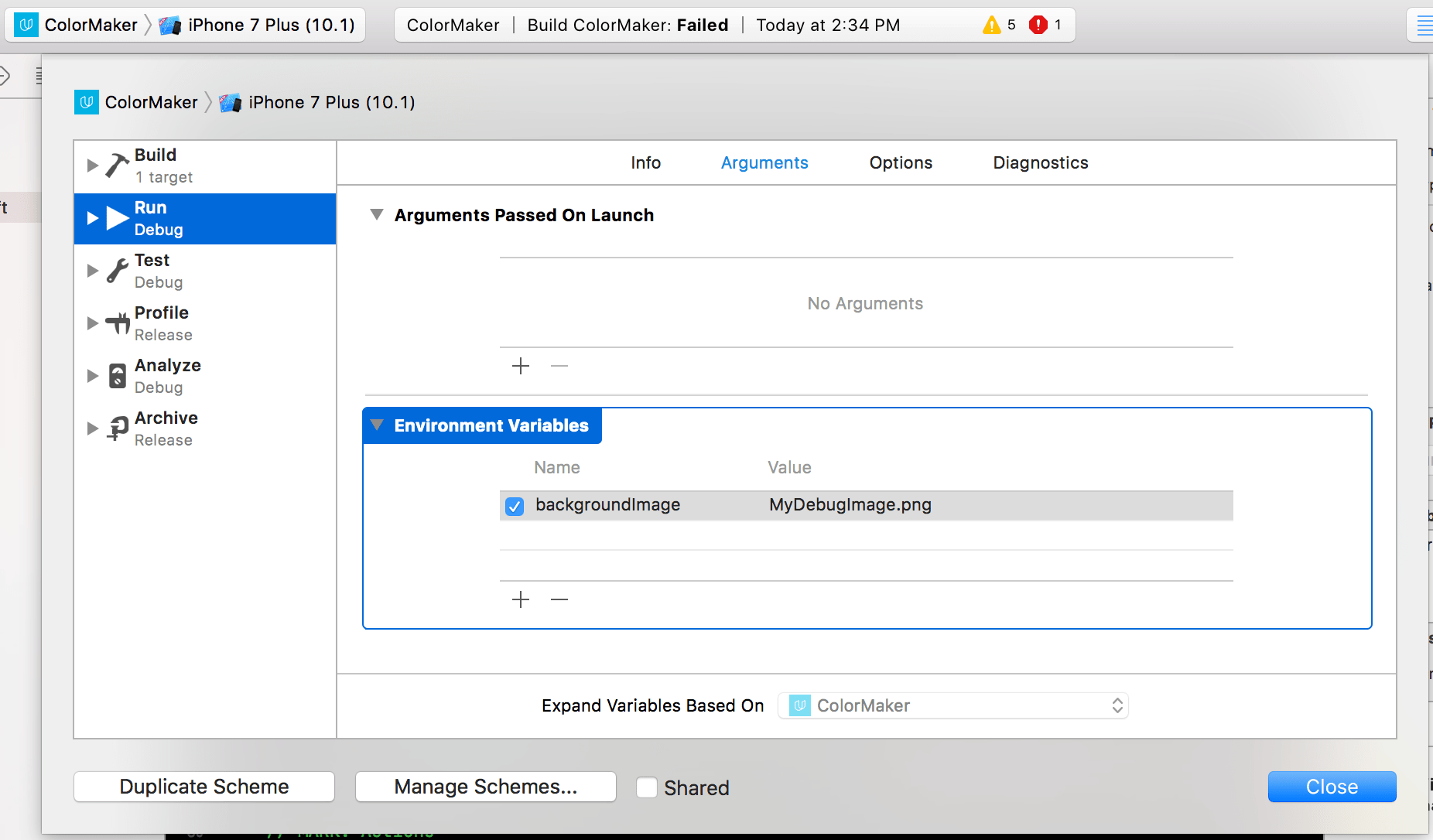Enable the Shared scheme checkbox
1433x840 pixels.
point(648,787)
